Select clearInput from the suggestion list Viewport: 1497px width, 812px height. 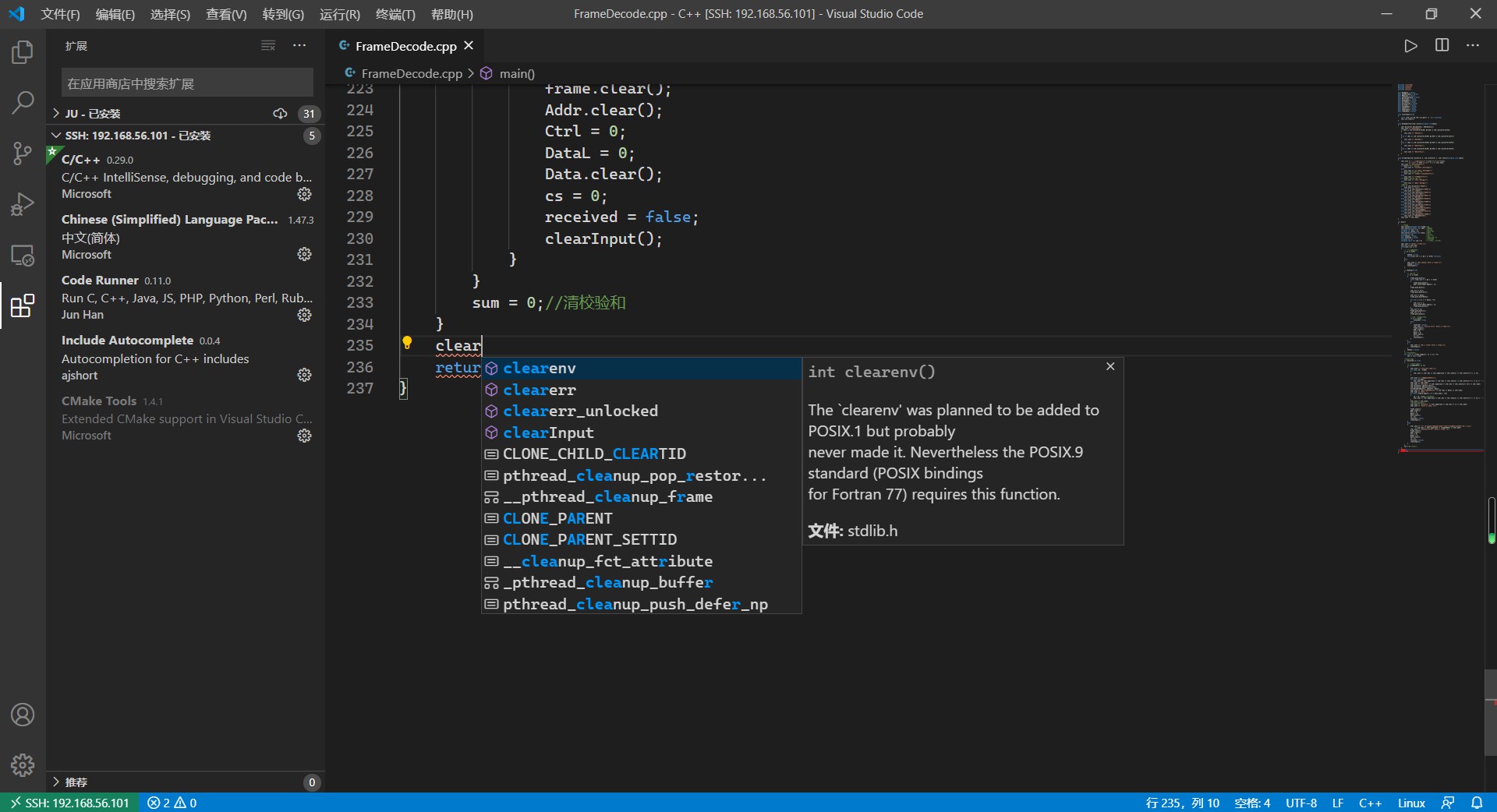point(548,432)
